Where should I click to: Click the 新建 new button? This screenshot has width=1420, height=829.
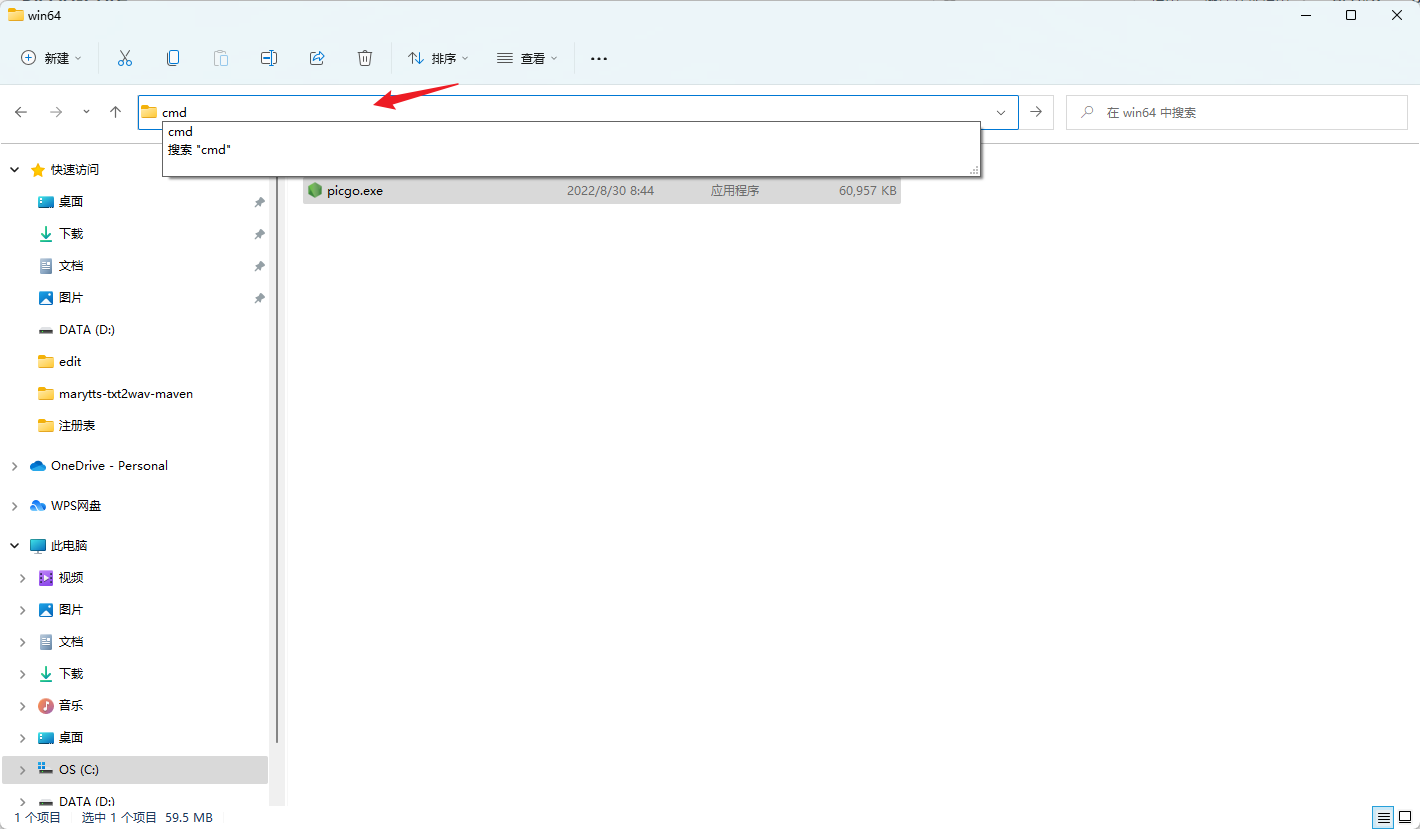coord(52,58)
